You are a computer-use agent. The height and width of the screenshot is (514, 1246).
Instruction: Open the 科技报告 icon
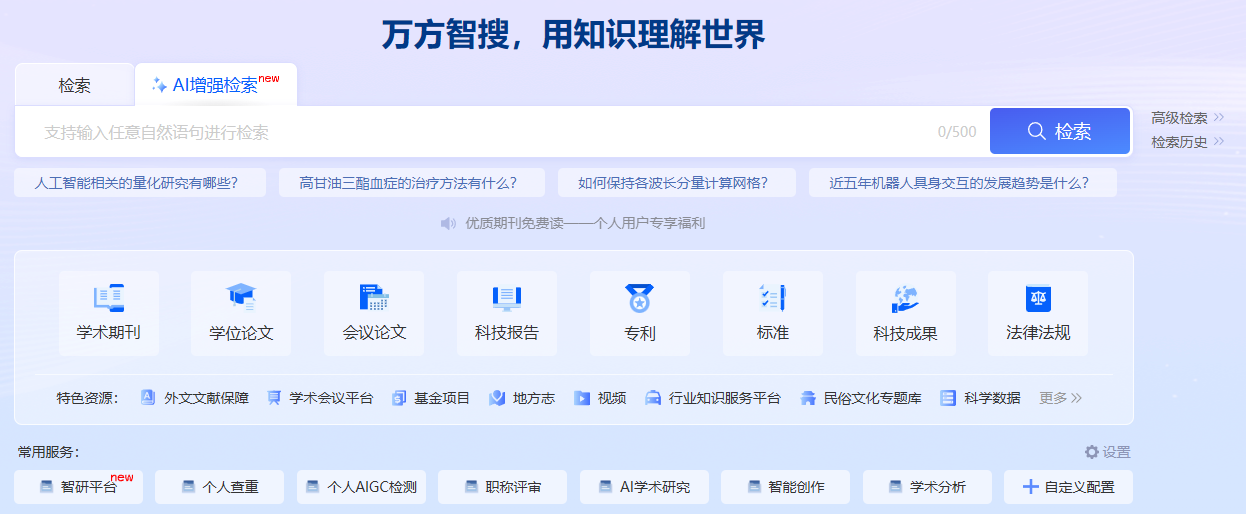point(507,298)
